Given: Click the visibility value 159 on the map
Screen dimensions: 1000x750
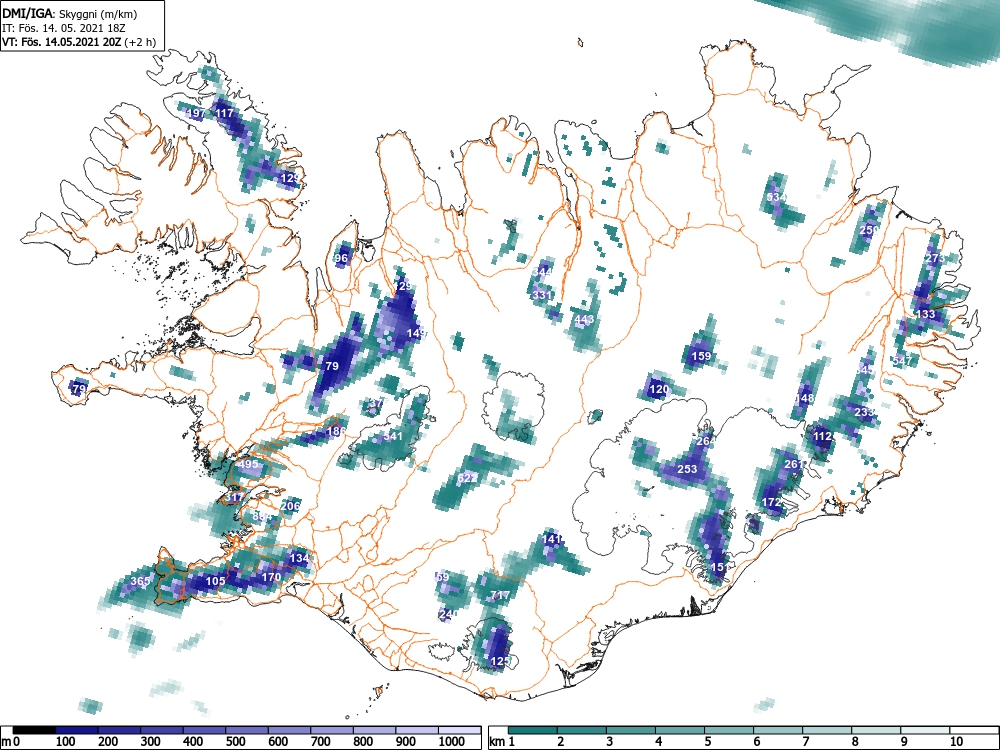Looking at the screenshot, I should pos(701,356).
